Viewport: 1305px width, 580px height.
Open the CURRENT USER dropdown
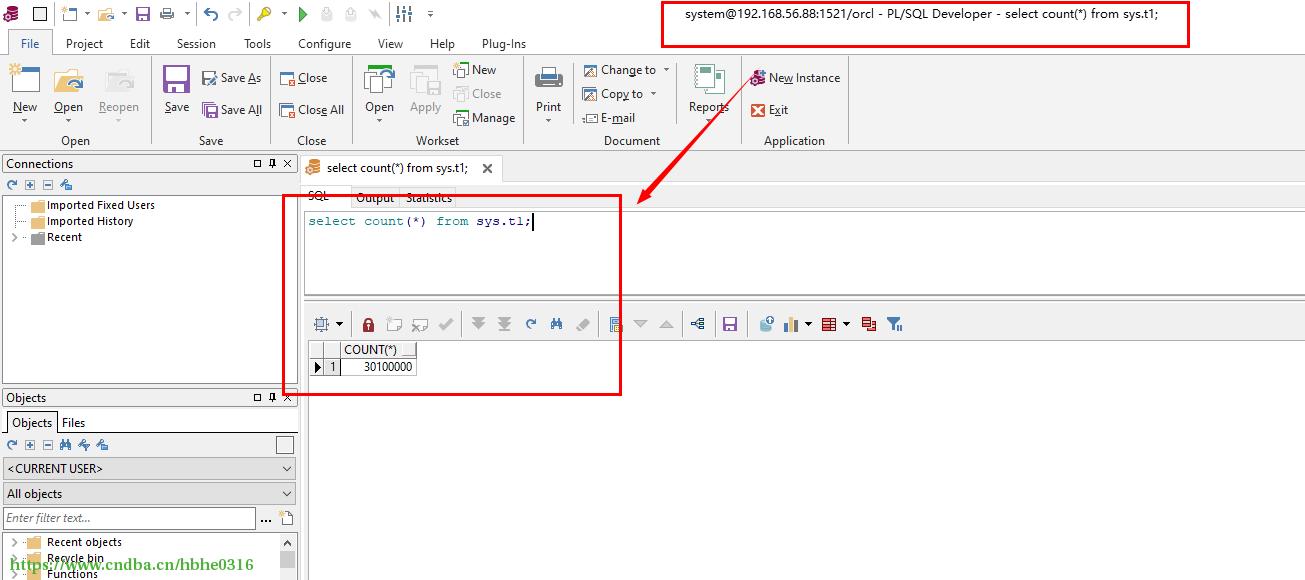[149, 468]
